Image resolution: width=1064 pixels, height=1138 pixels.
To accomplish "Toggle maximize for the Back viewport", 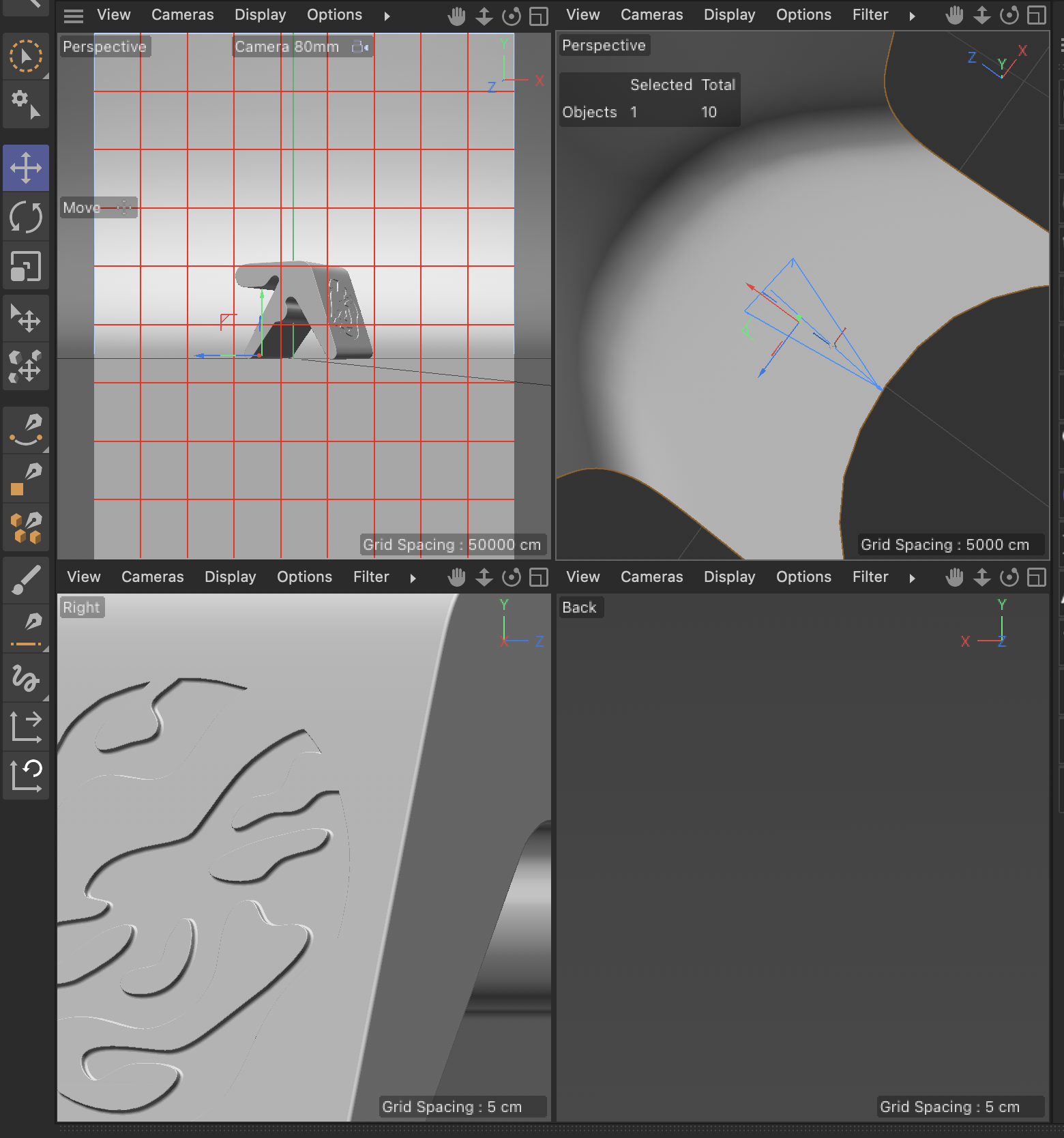I will [x=1037, y=577].
